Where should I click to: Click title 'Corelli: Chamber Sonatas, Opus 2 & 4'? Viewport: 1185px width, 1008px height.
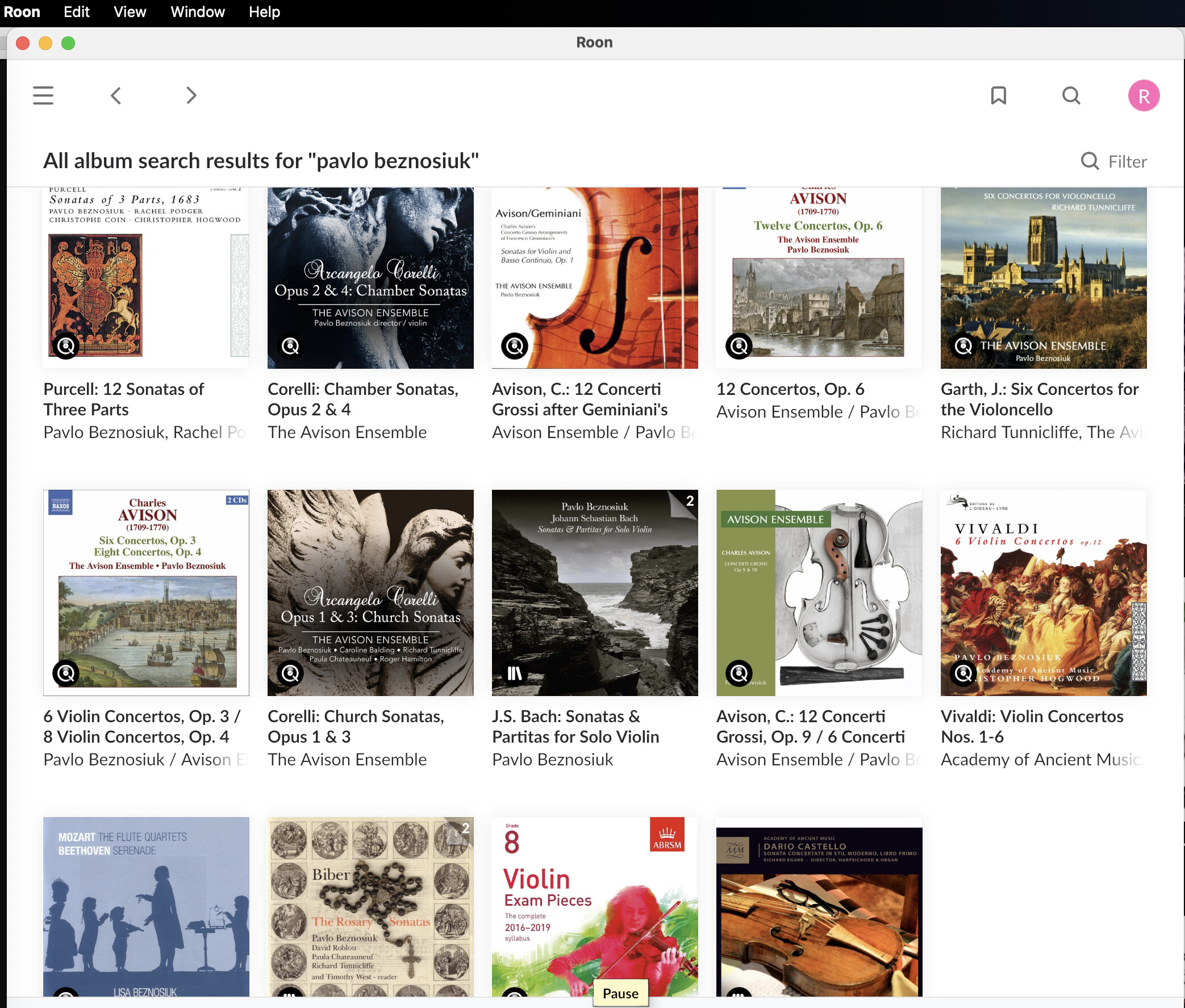(363, 399)
